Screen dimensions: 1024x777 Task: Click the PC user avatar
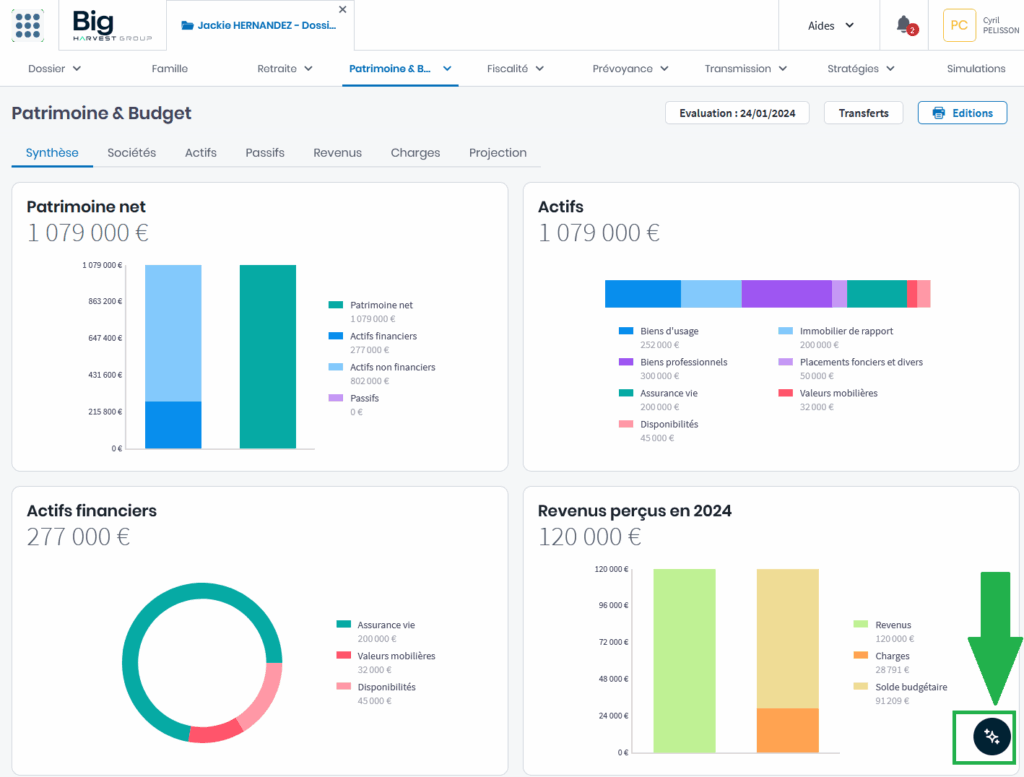(x=959, y=26)
